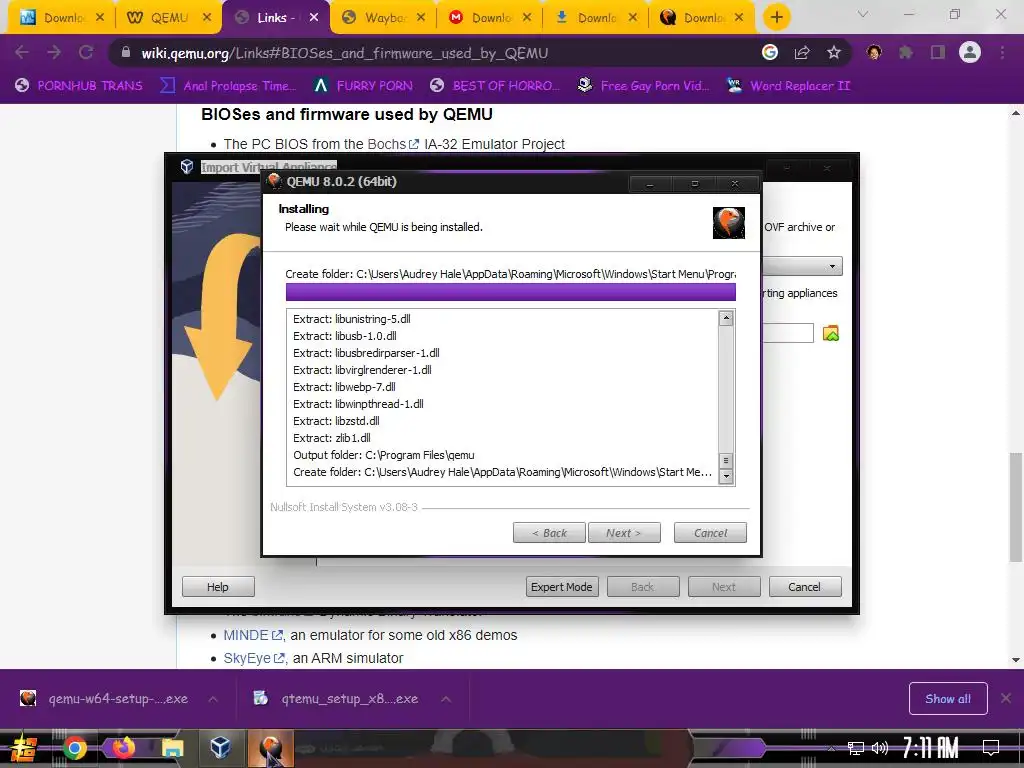Open a new tab with plus button

(x=776, y=17)
